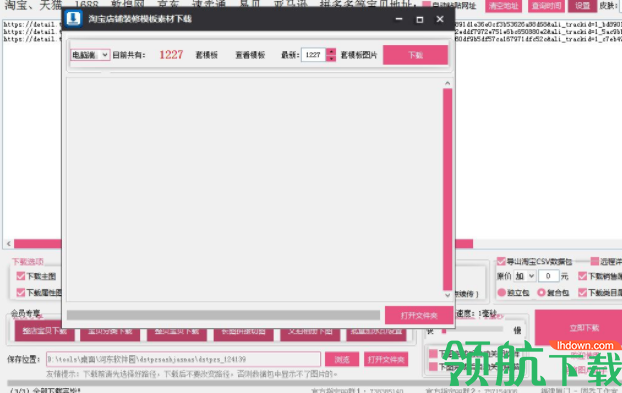Click the third member button 整页宝贝下载
Viewport: 622px width, 393px height.
click(x=177, y=334)
